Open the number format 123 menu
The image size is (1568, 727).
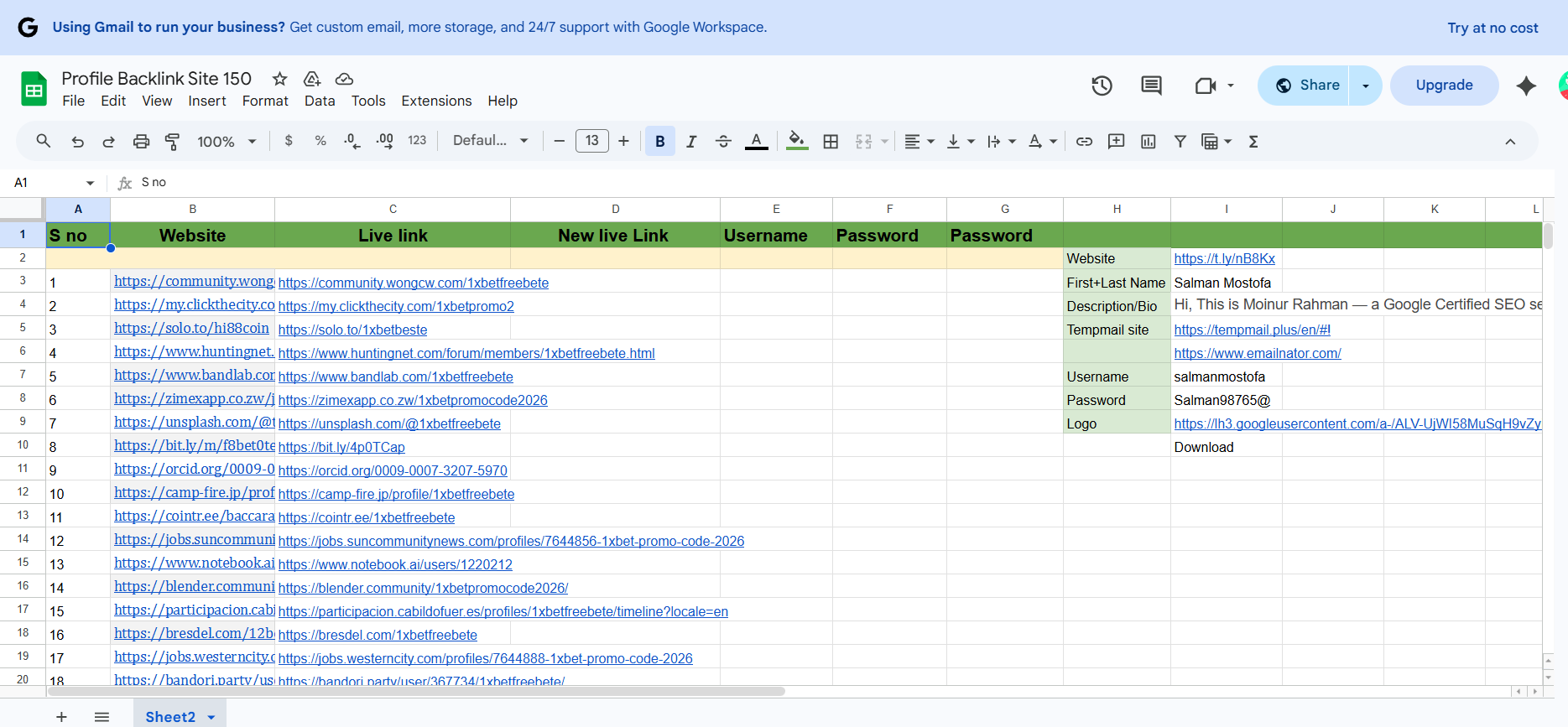[417, 141]
